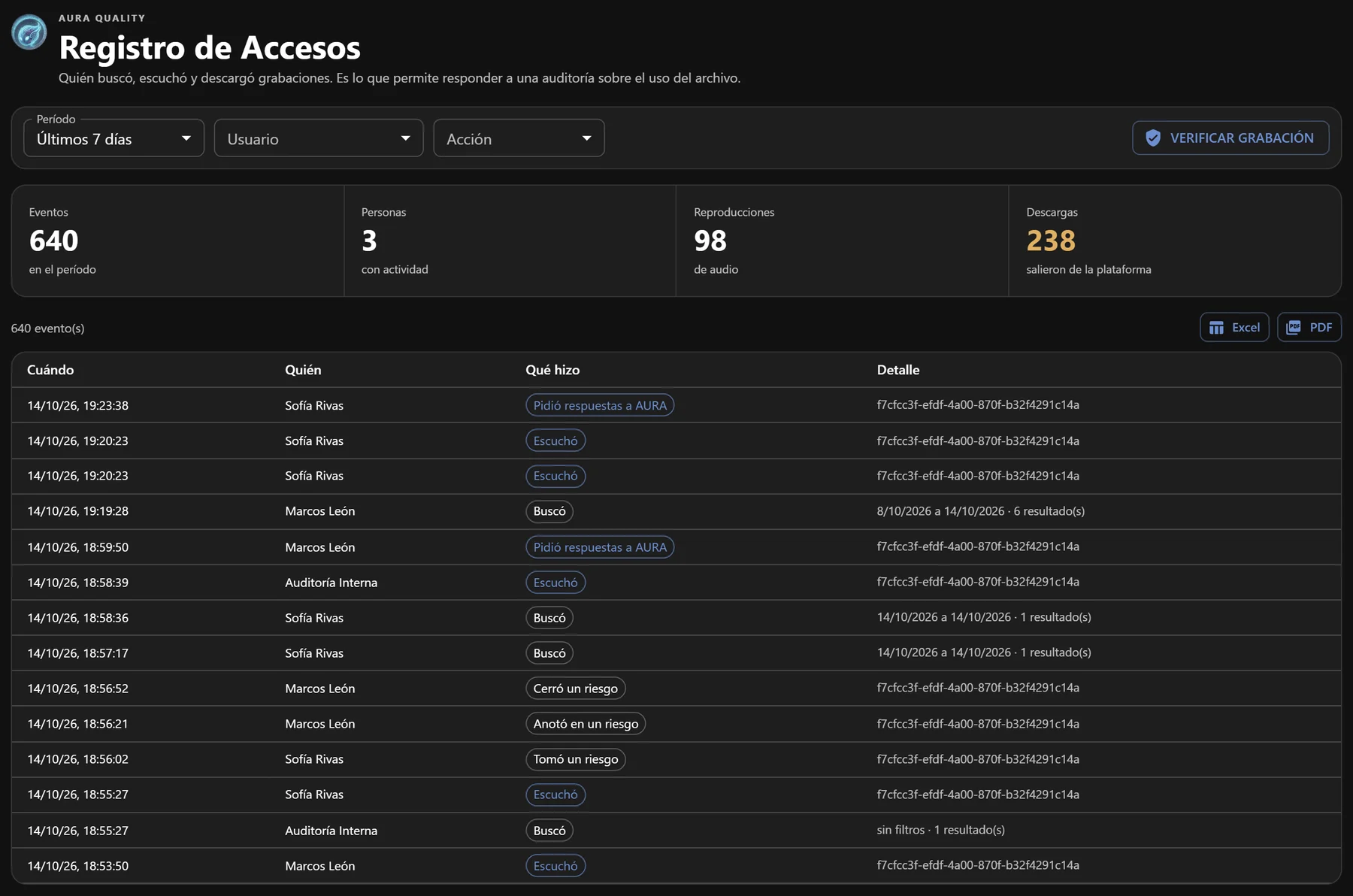Click the Buscó chip at 19:19:28

click(549, 511)
